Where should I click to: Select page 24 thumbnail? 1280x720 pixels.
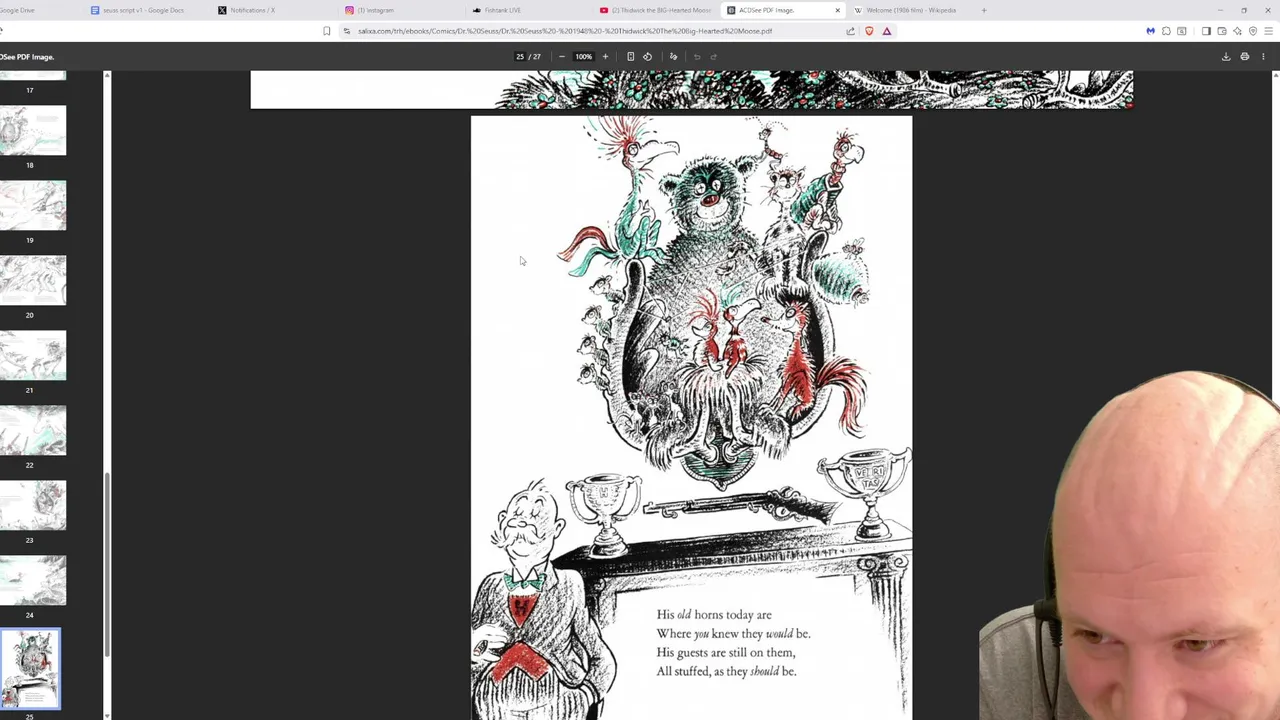click(x=33, y=581)
